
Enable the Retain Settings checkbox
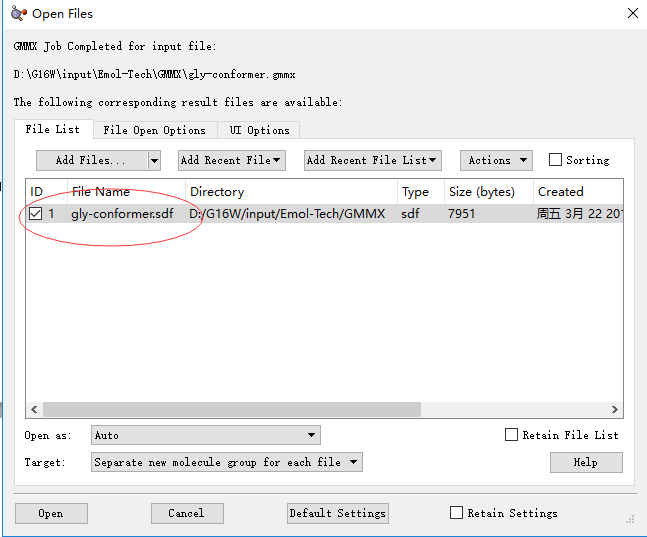click(457, 513)
